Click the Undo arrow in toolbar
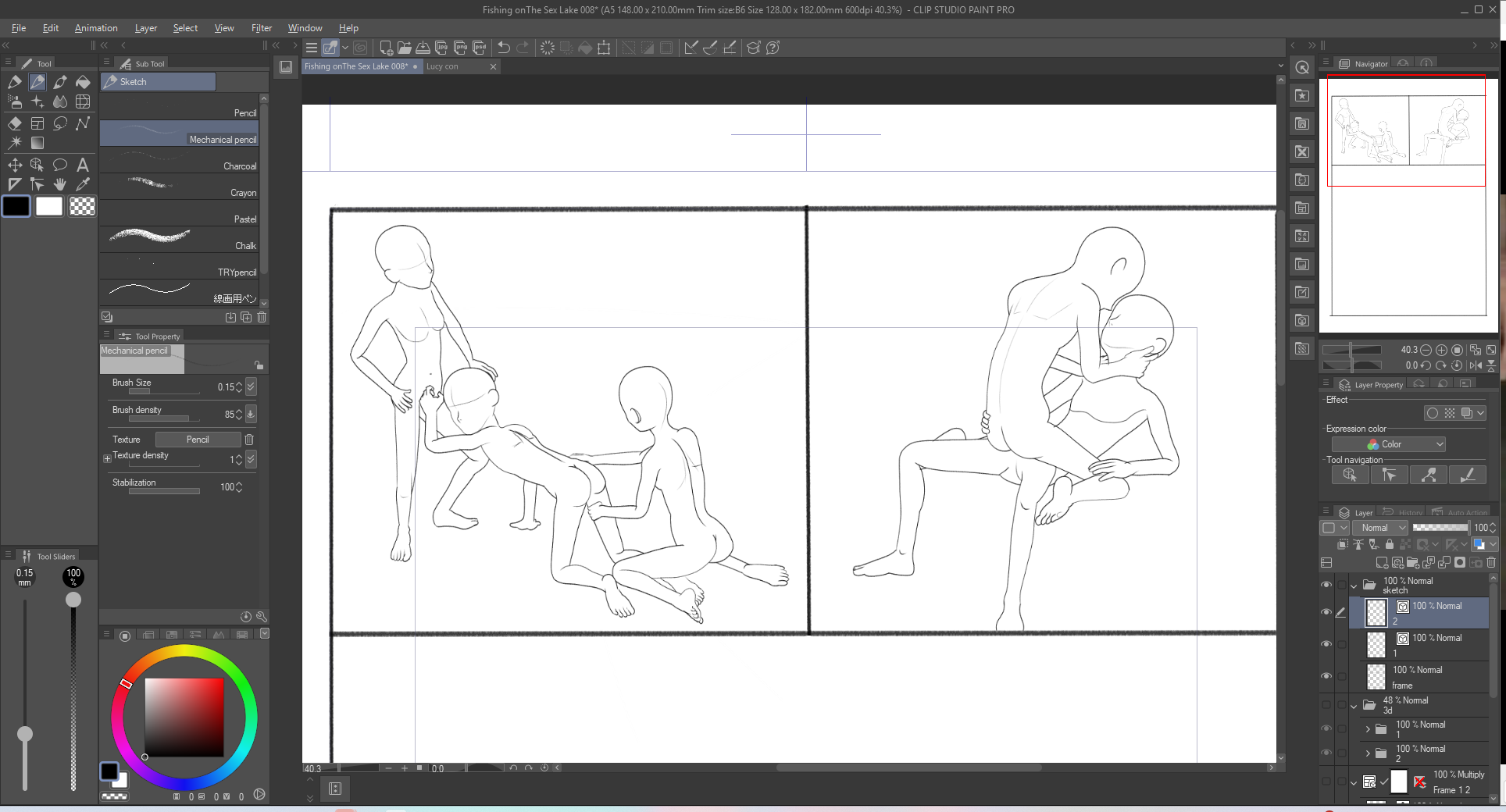1506x812 pixels. (x=504, y=48)
